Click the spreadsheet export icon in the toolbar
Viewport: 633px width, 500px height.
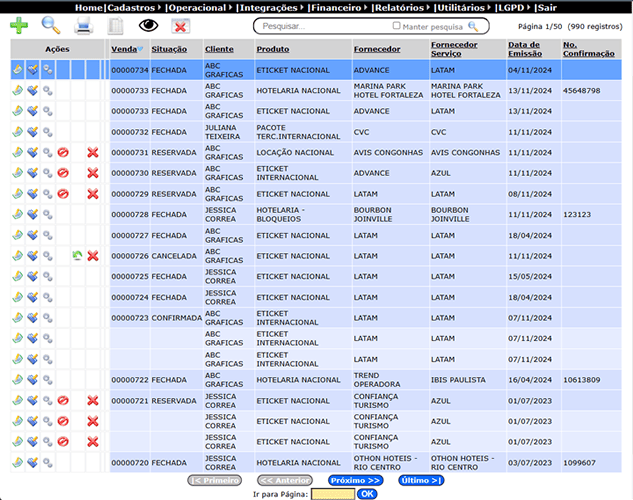click(x=115, y=26)
